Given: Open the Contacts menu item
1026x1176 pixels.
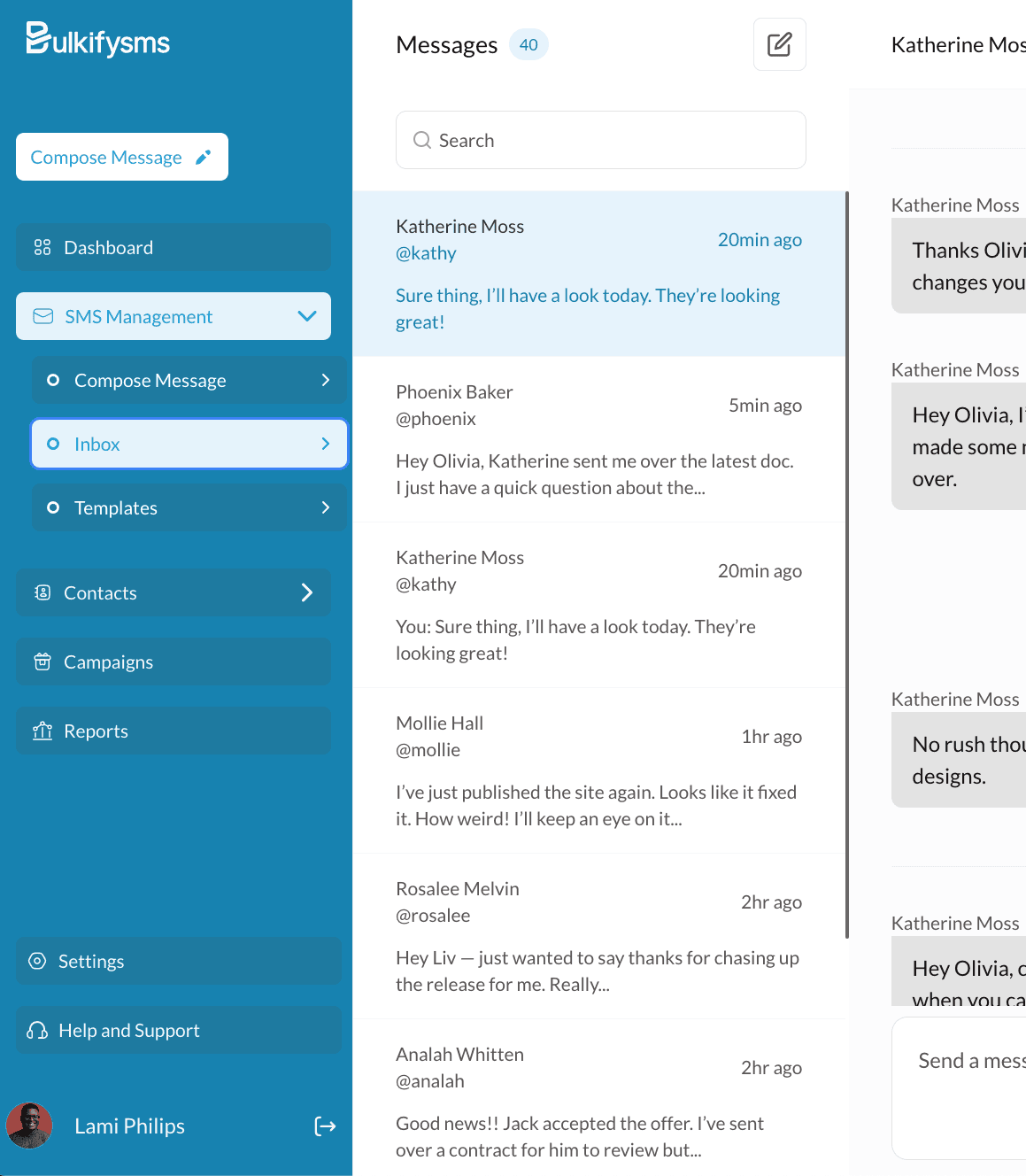Looking at the screenshot, I should click(174, 592).
